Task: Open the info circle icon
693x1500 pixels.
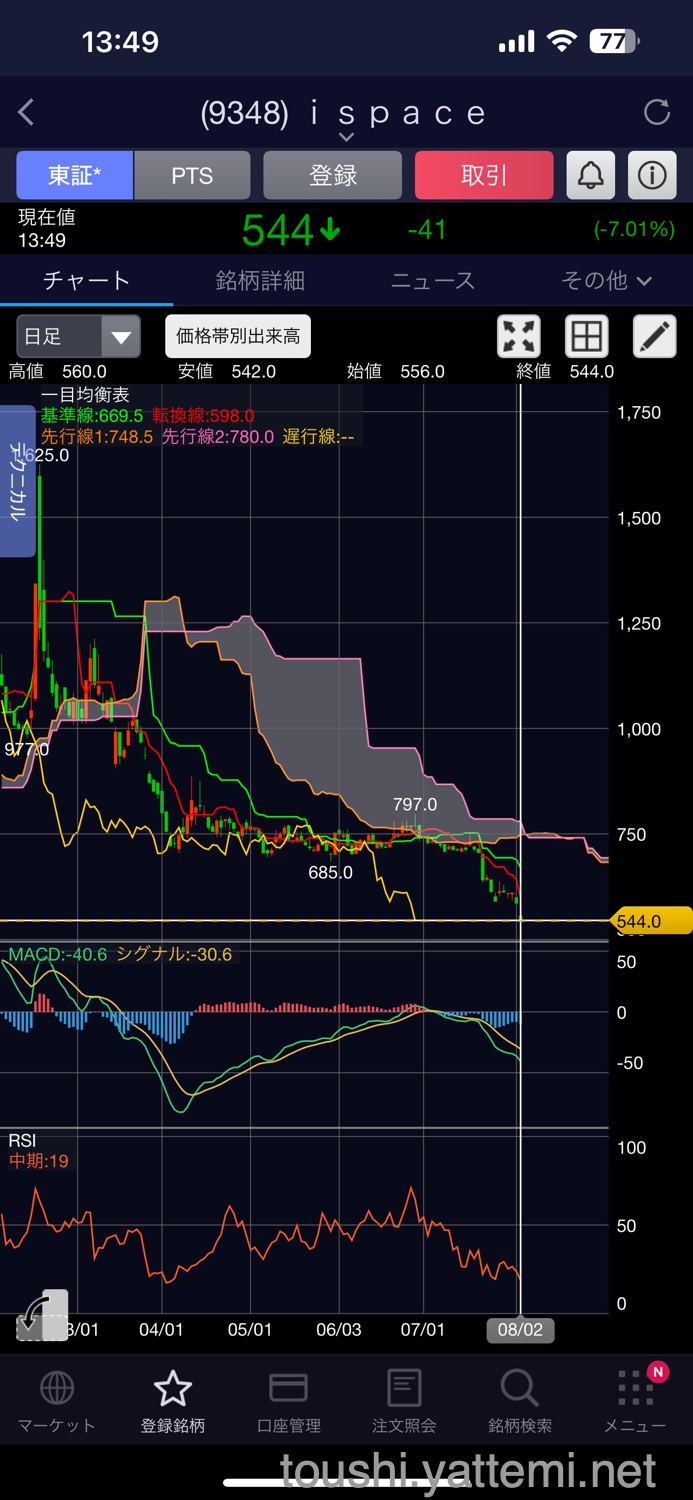Action: pyautogui.click(x=652, y=176)
